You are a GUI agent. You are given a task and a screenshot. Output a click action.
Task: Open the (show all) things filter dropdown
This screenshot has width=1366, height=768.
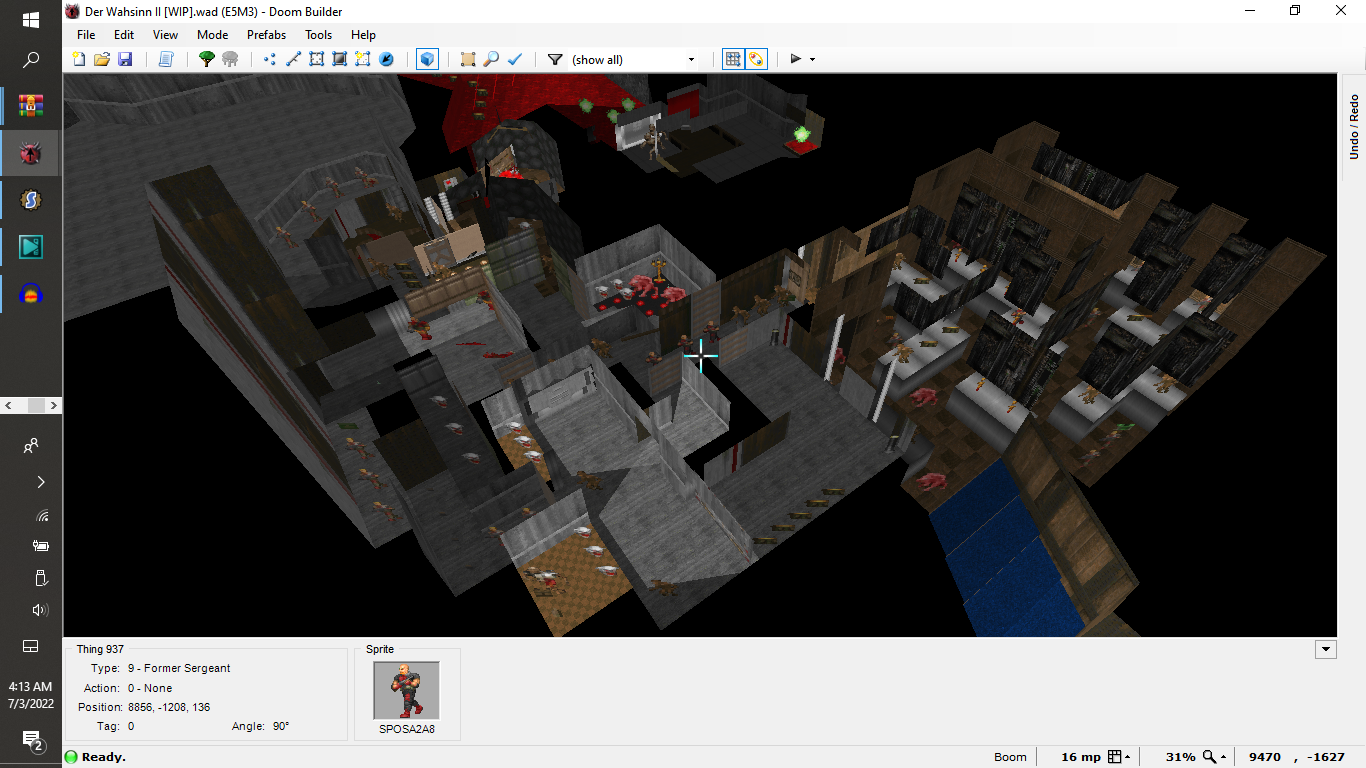tap(633, 59)
